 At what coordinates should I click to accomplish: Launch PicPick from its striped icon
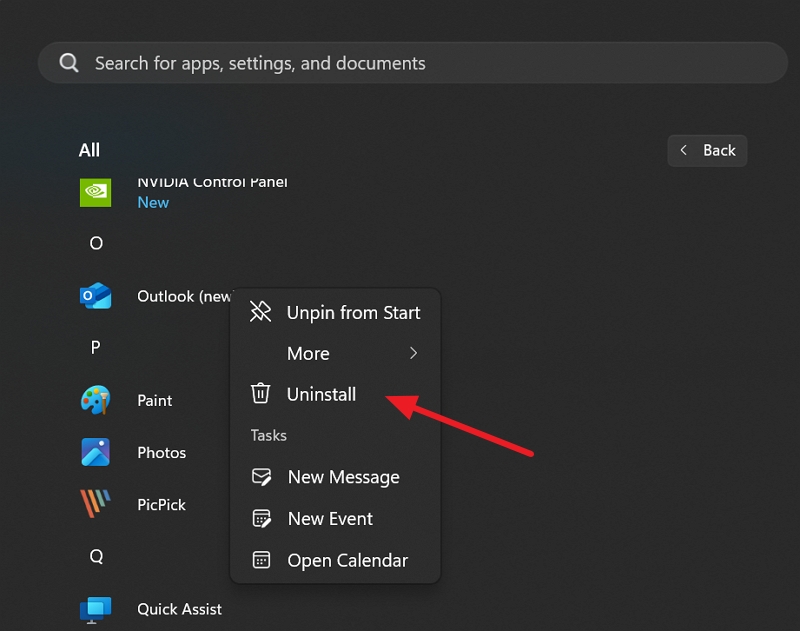pyautogui.click(x=95, y=503)
